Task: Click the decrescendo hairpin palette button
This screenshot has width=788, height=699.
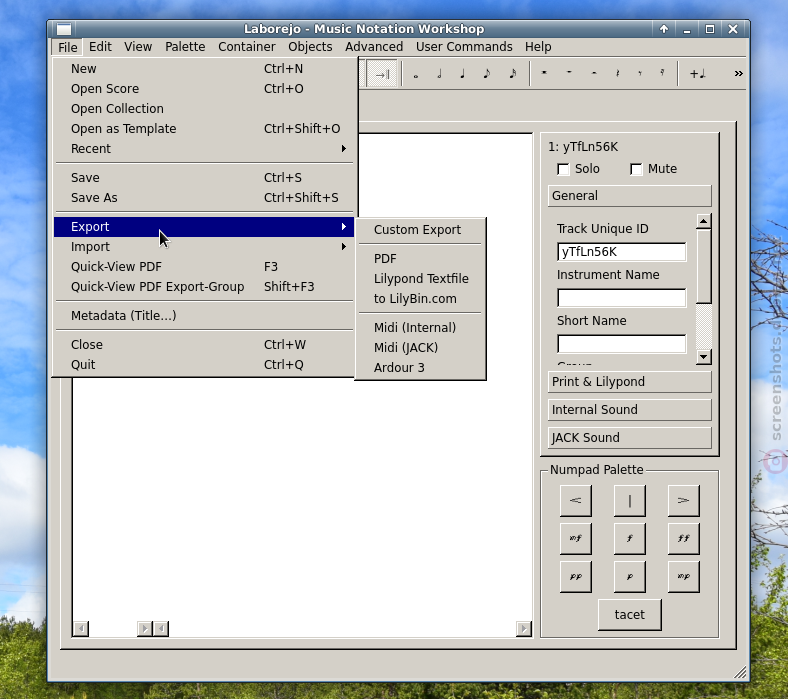Action: click(x=683, y=501)
